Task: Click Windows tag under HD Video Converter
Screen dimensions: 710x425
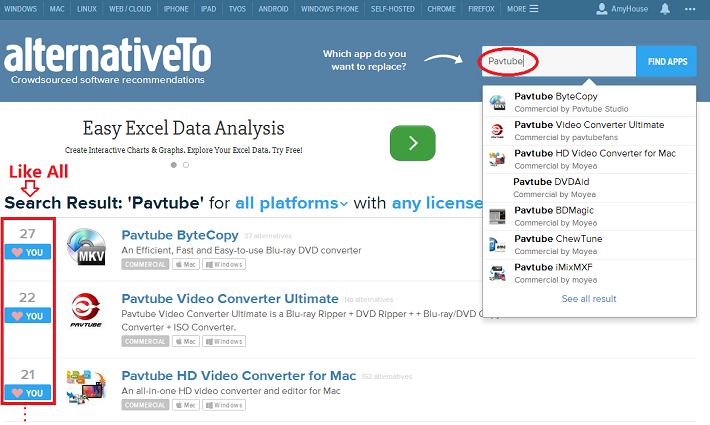Action: coord(224,405)
